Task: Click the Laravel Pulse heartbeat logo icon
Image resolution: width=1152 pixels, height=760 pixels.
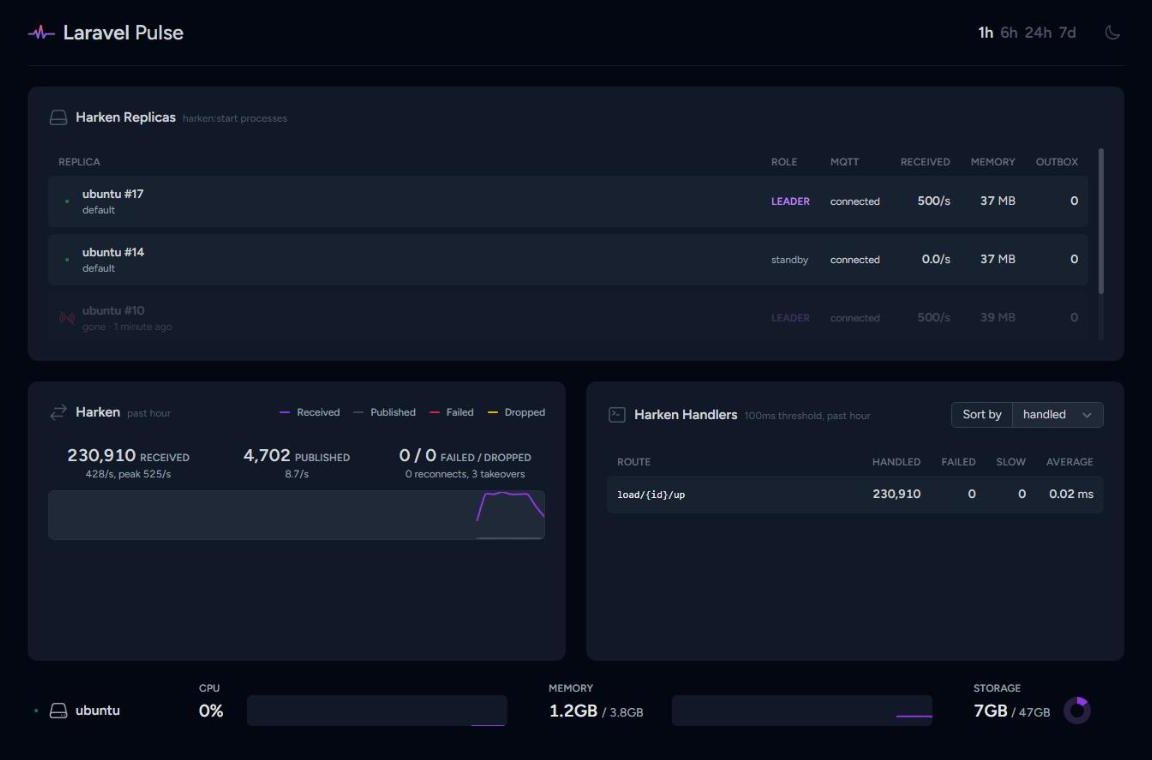Action: tap(41, 32)
